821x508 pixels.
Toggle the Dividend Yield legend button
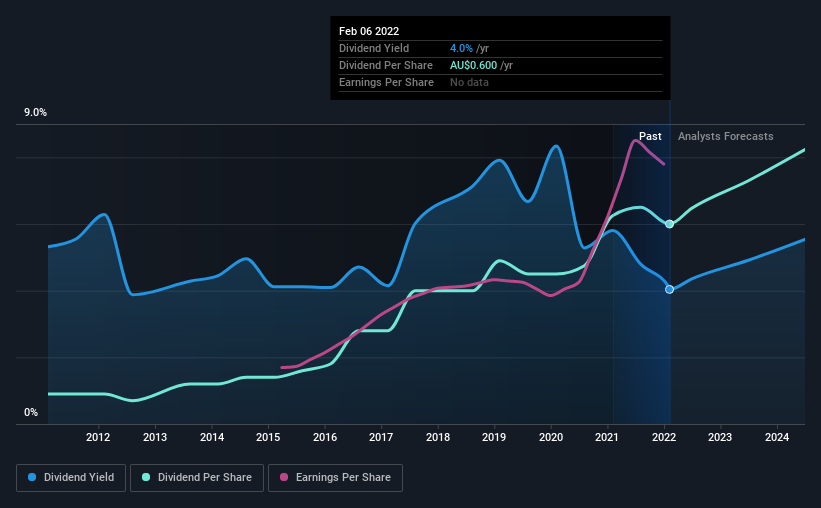point(71,478)
